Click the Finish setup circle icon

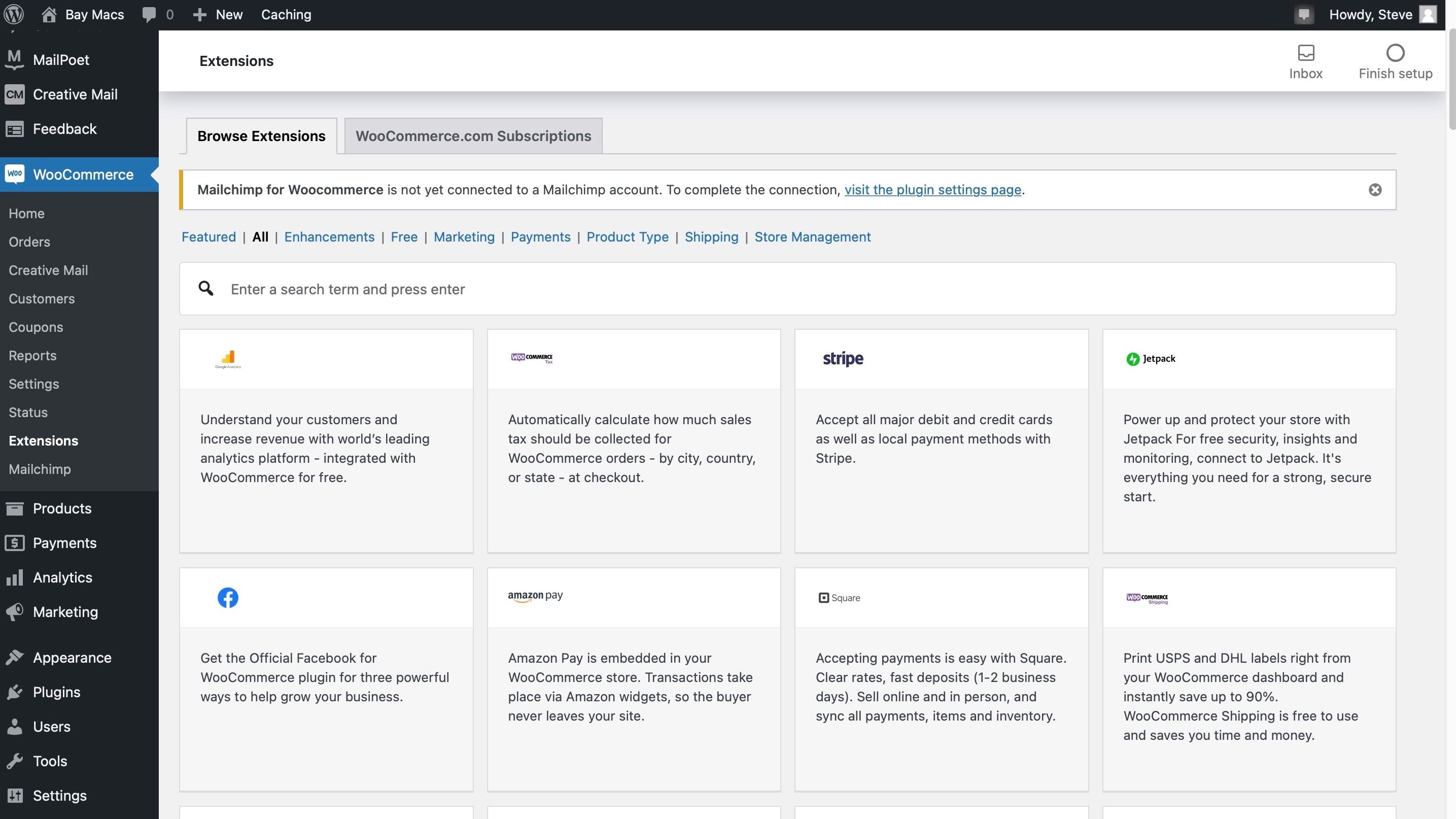(1395, 53)
